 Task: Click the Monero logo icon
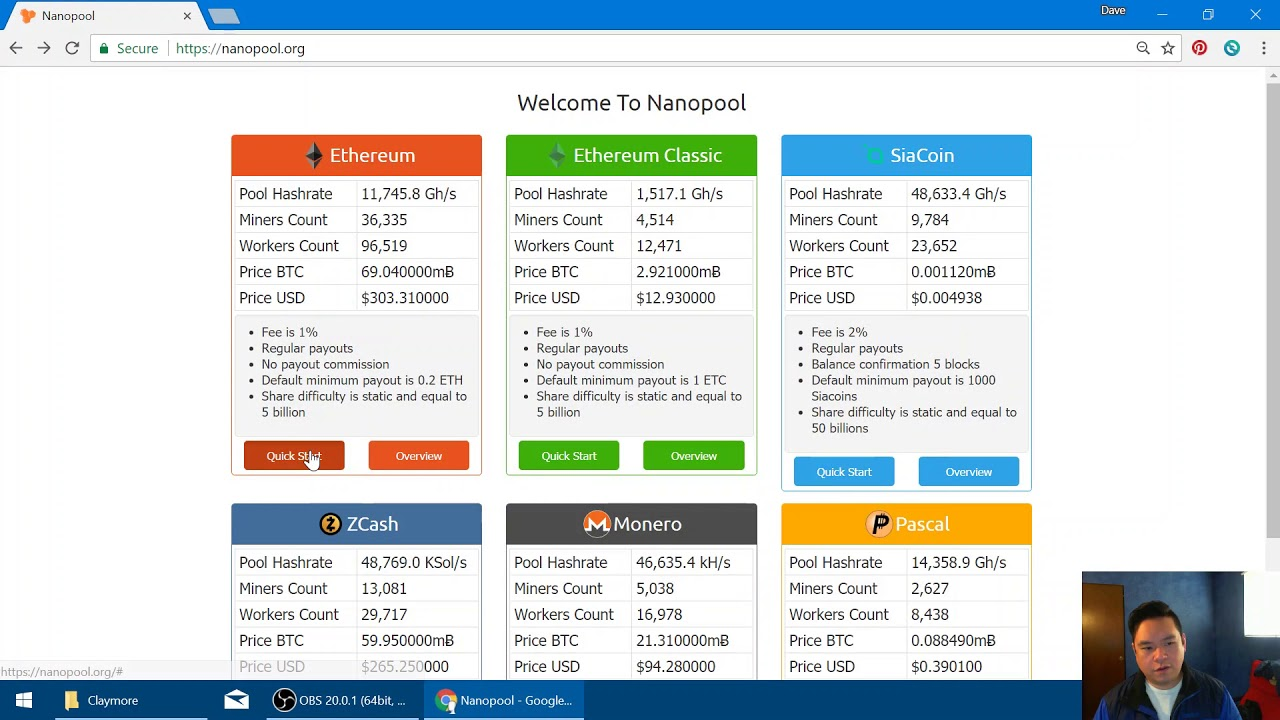pos(597,524)
